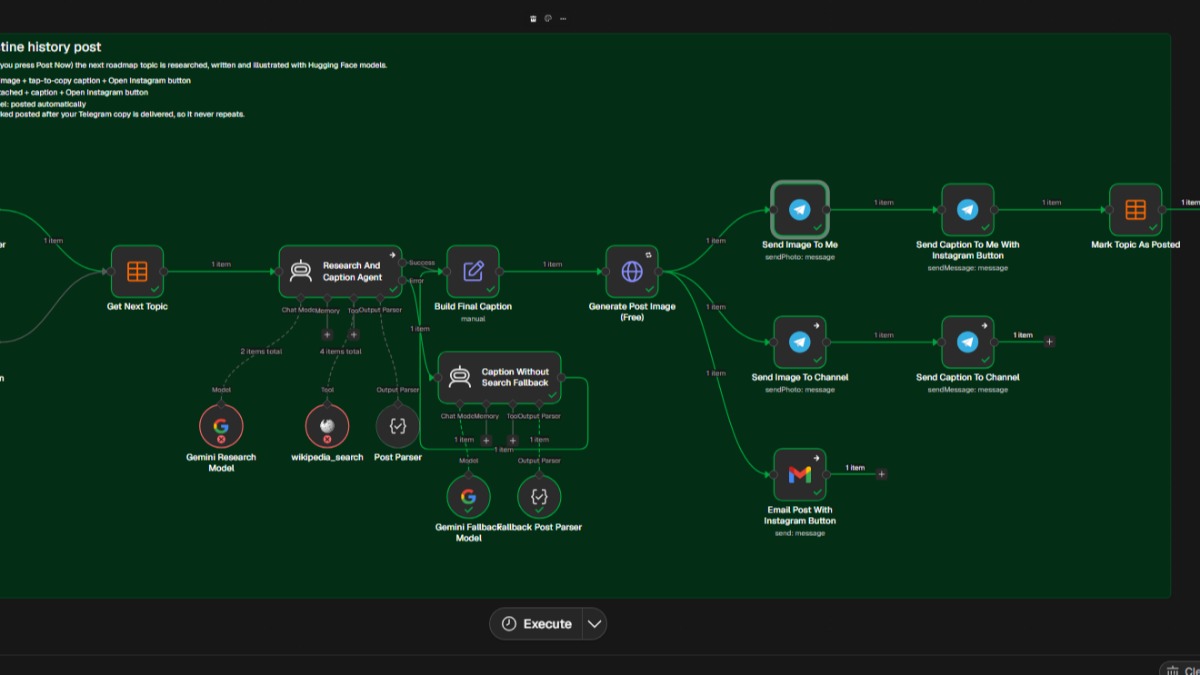Open the Send Caption To Channel node
Image resolution: width=1200 pixels, height=675 pixels.
(x=967, y=342)
